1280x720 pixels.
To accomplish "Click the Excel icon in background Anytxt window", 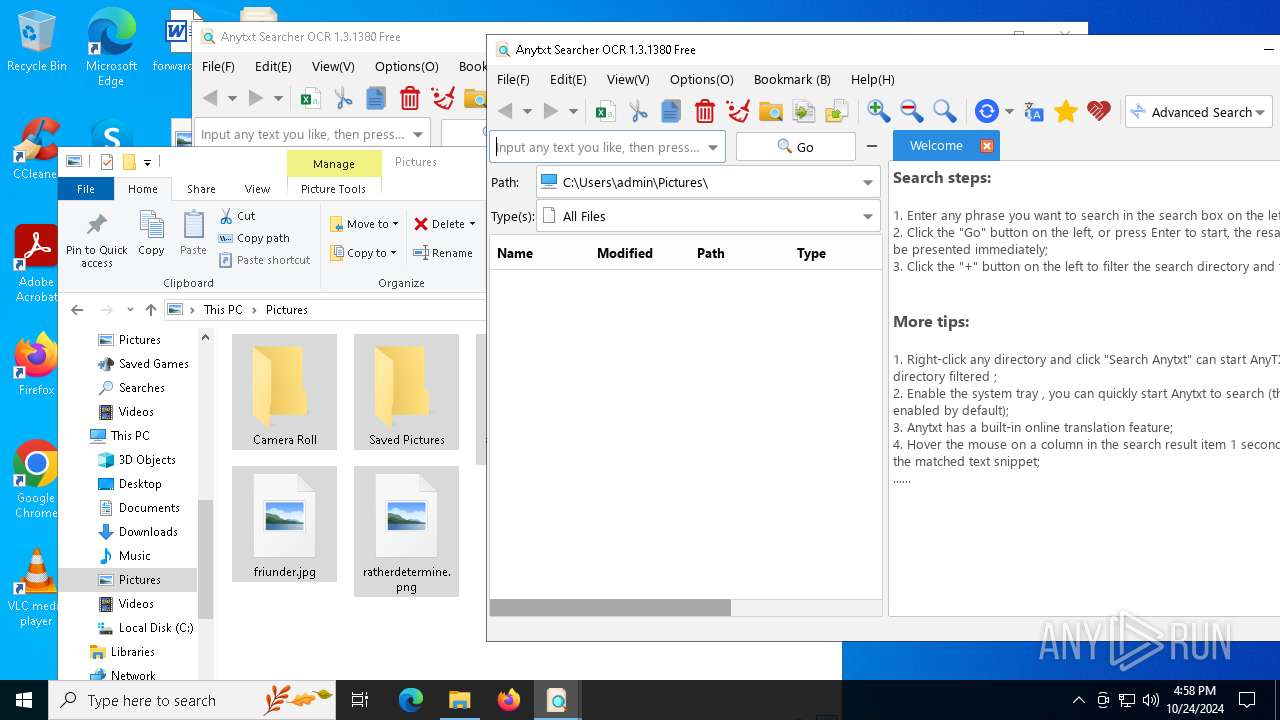I will click(x=310, y=98).
